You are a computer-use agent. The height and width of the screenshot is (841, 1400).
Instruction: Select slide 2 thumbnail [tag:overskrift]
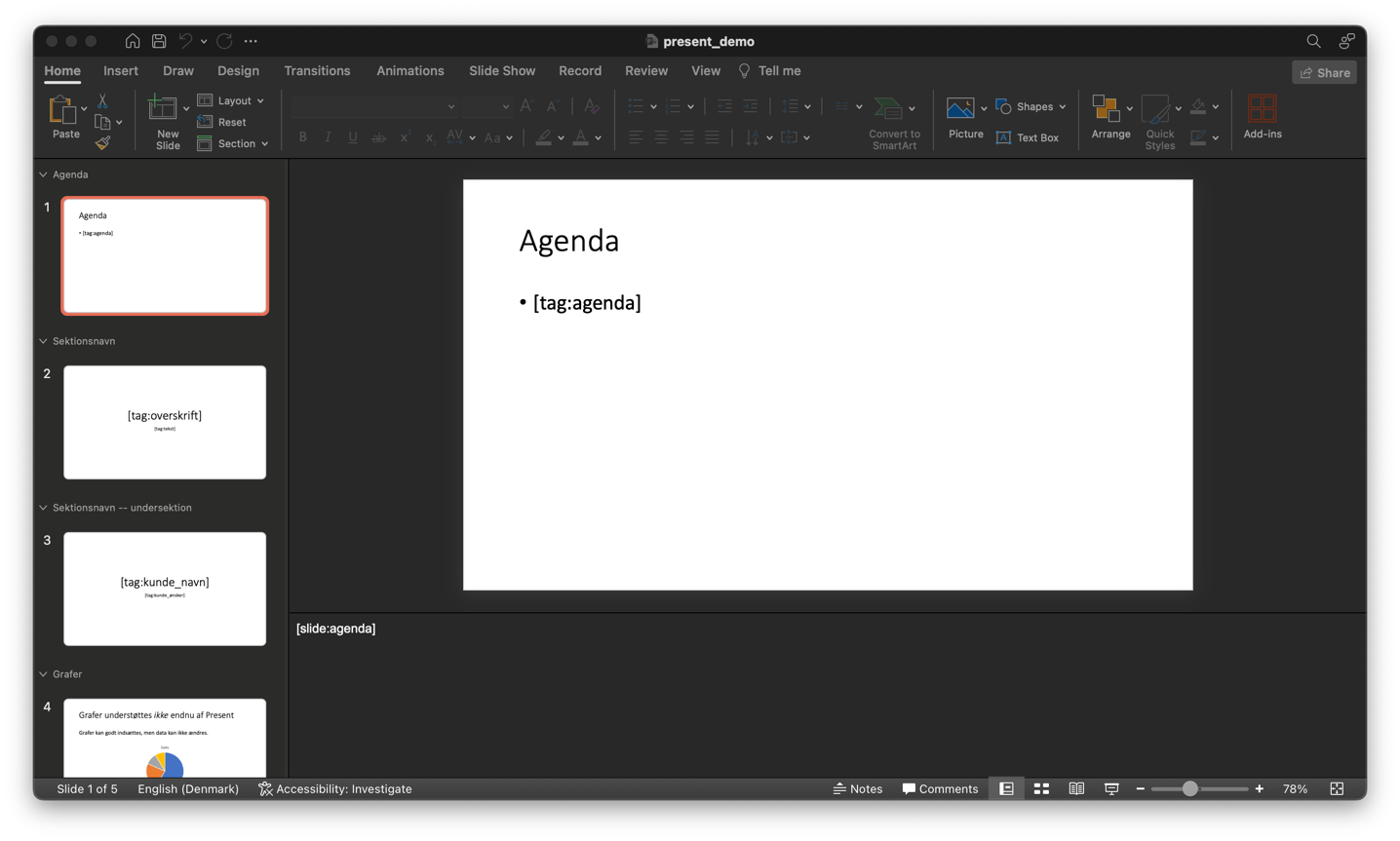click(165, 422)
